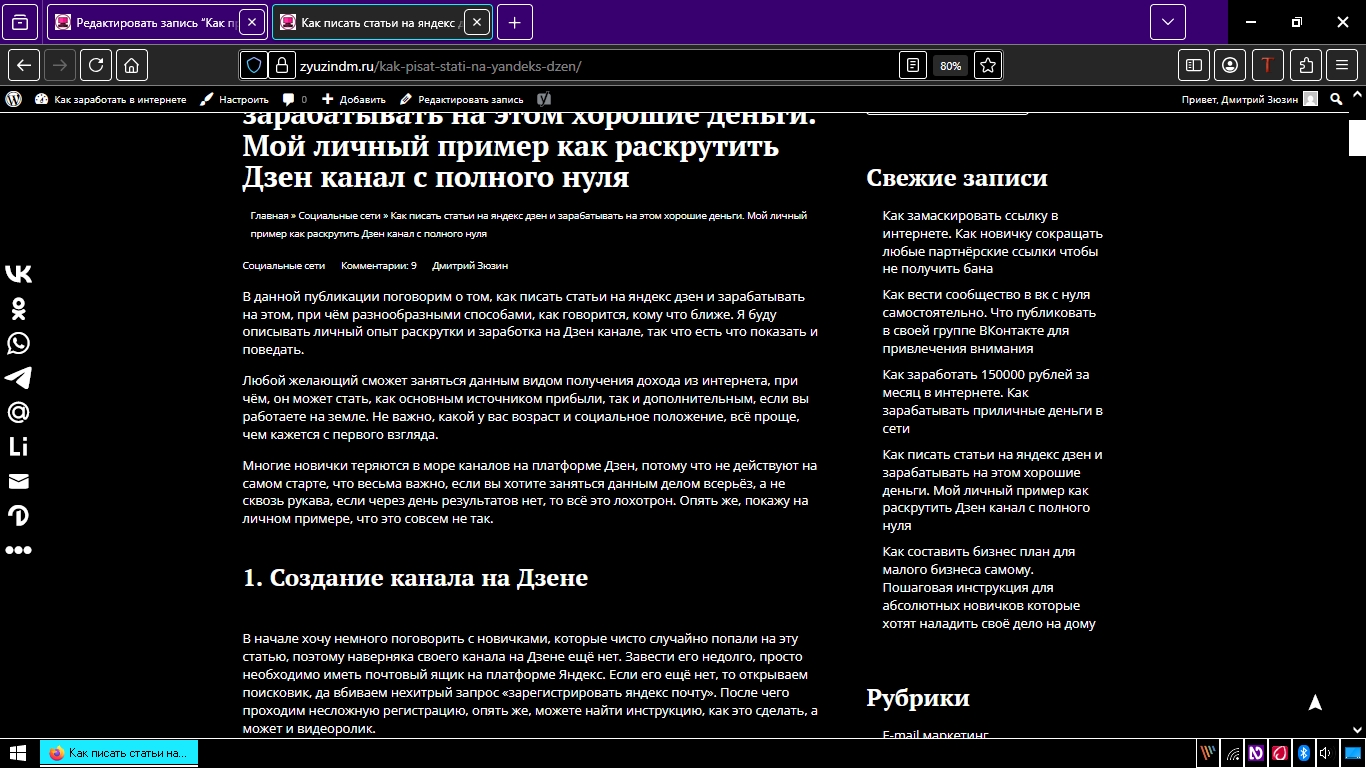This screenshot has height=768, width=1366.
Task: Open the Windows Start menu
Action: (17, 753)
